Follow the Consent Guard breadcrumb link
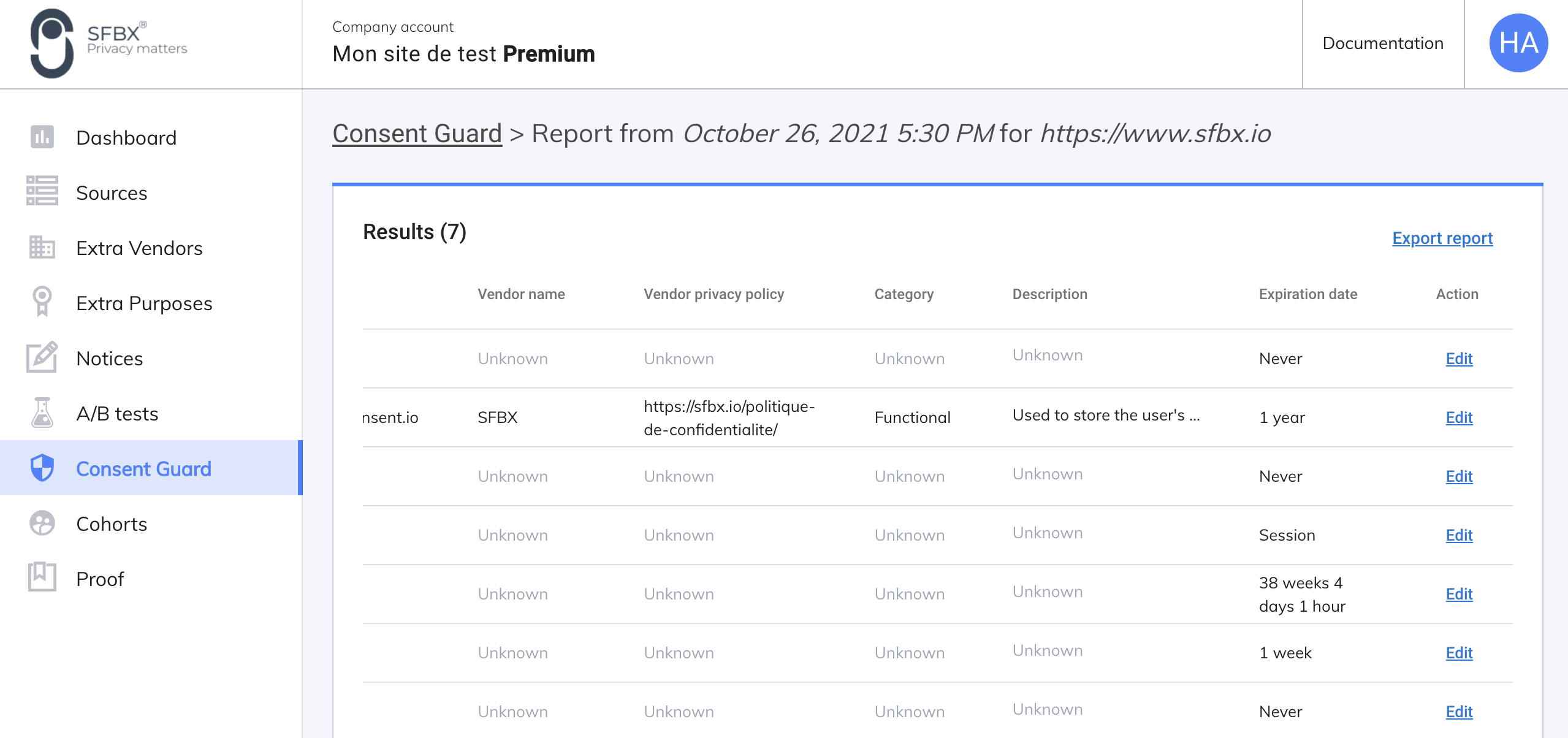 417,134
